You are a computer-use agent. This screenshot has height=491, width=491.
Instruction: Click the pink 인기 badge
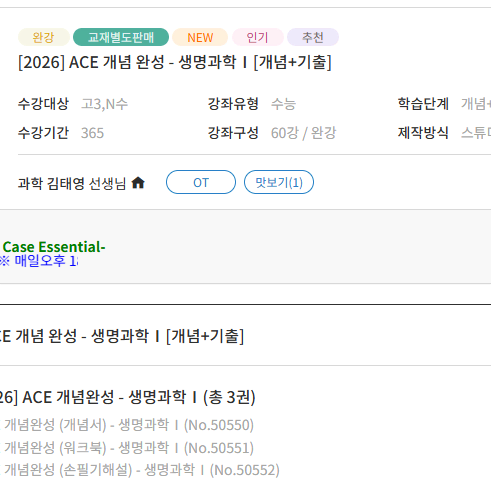pyautogui.click(x=258, y=37)
